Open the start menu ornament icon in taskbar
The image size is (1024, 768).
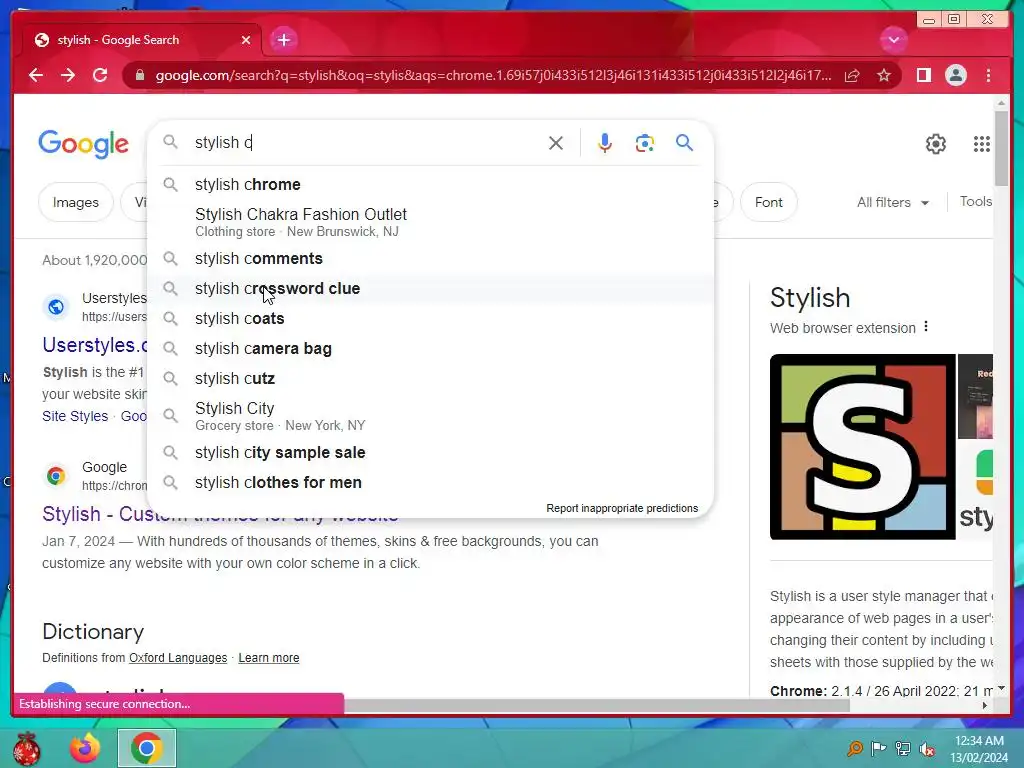[26, 748]
